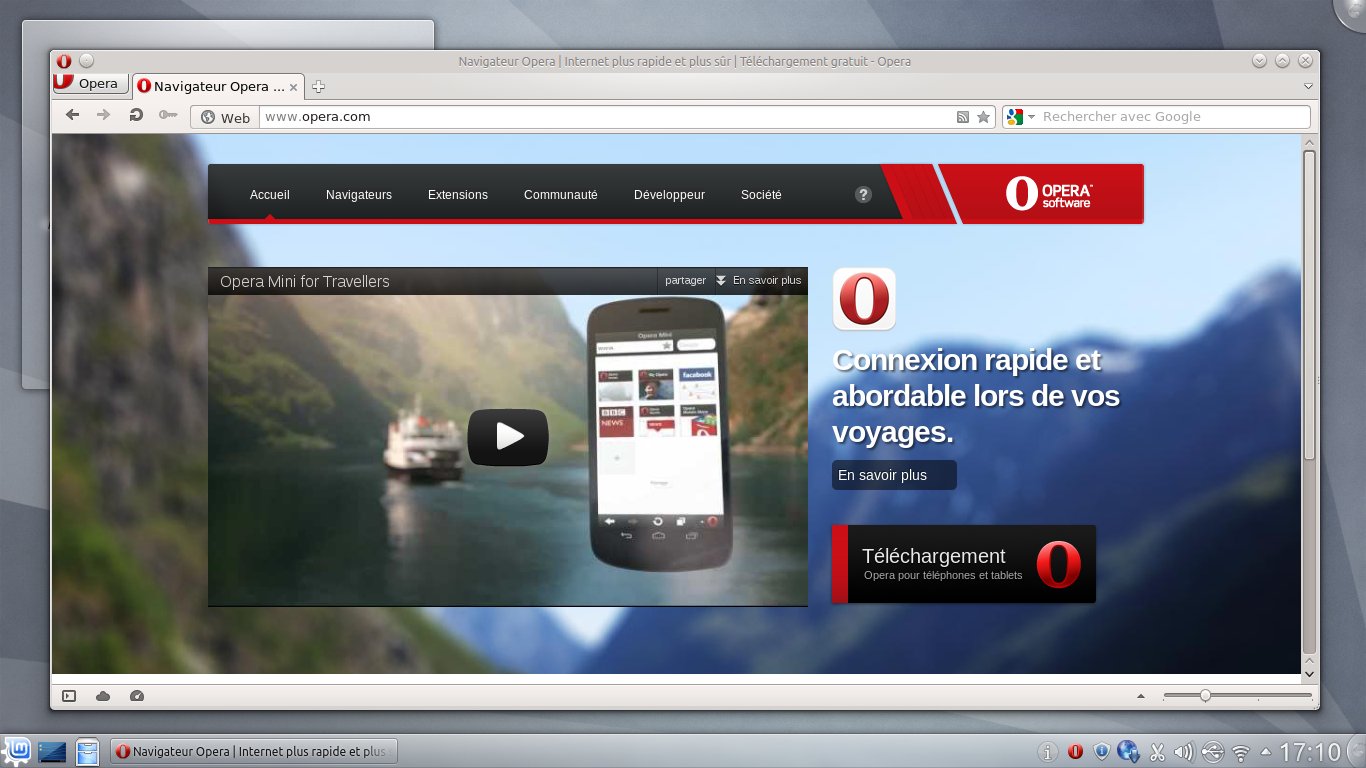Open the search engine dropdown
Image resolution: width=1366 pixels, height=768 pixels.
(x=1021, y=117)
